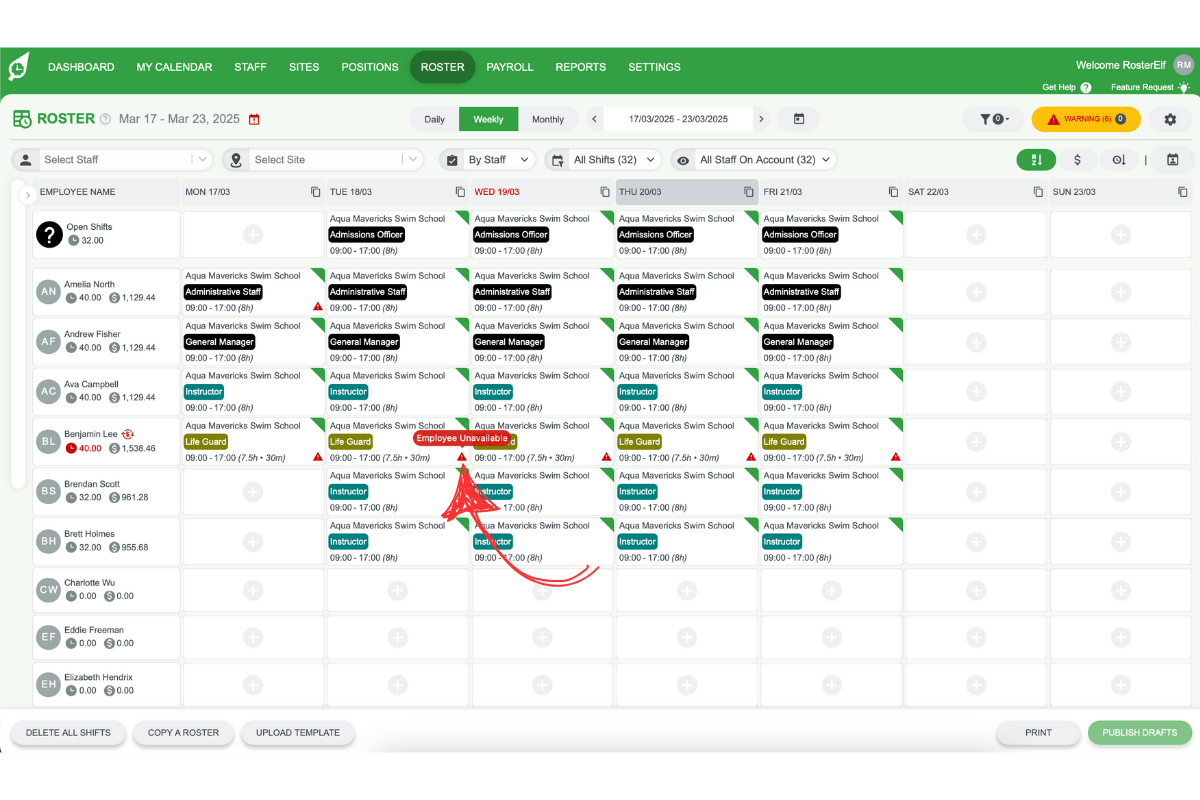This screenshot has height=800, width=1200.
Task: Enable Monthly view
Action: click(549, 118)
